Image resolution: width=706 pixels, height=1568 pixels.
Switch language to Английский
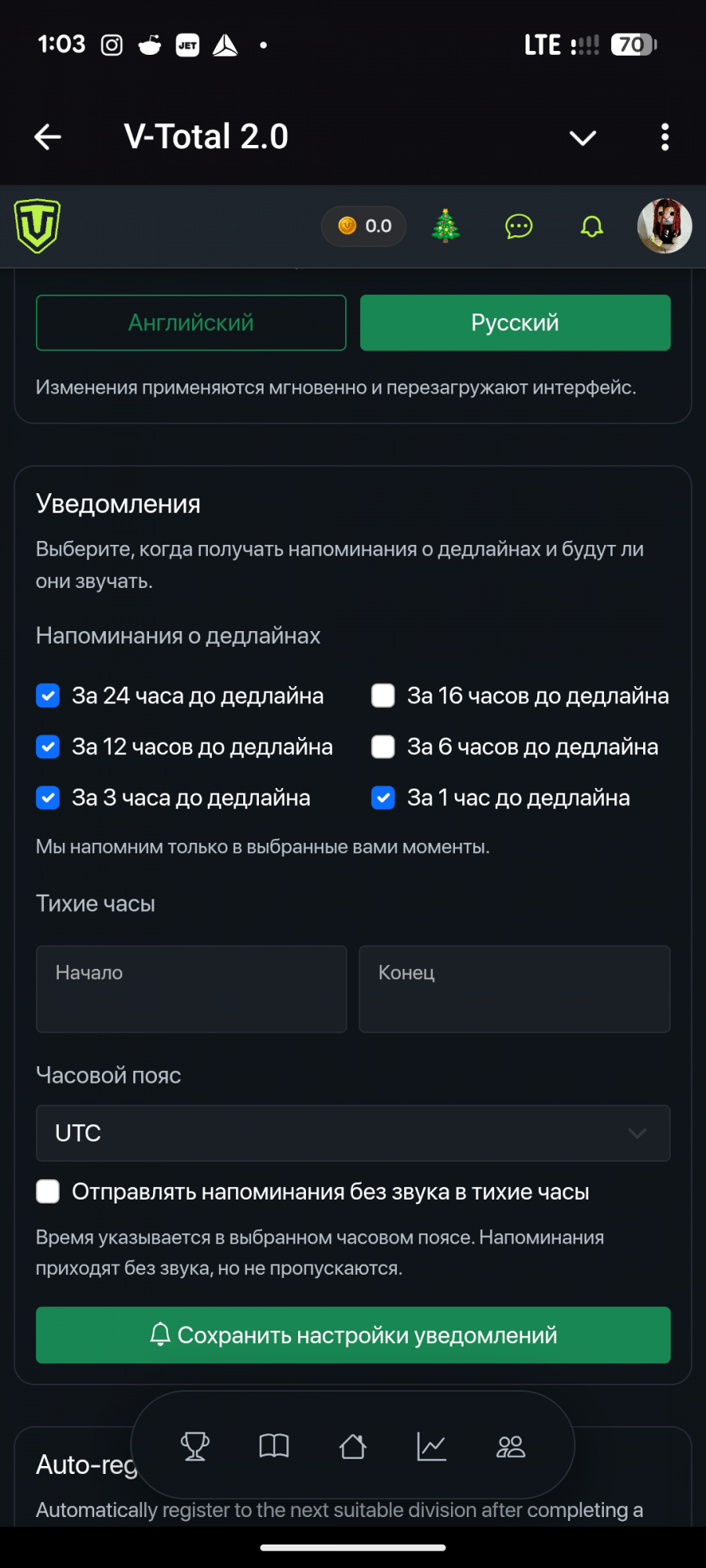point(191,322)
